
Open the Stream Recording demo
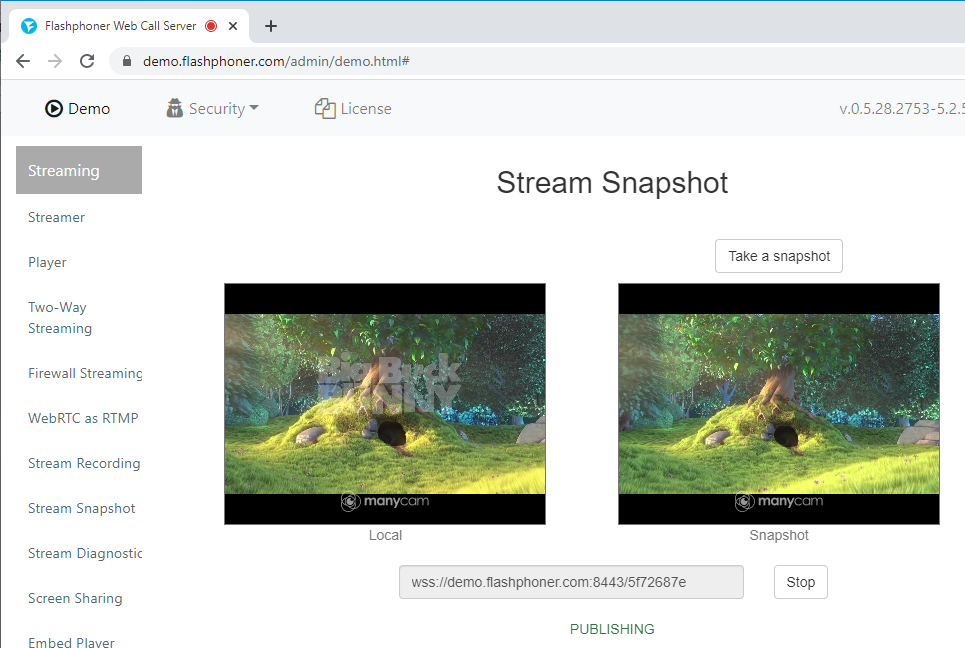[84, 463]
